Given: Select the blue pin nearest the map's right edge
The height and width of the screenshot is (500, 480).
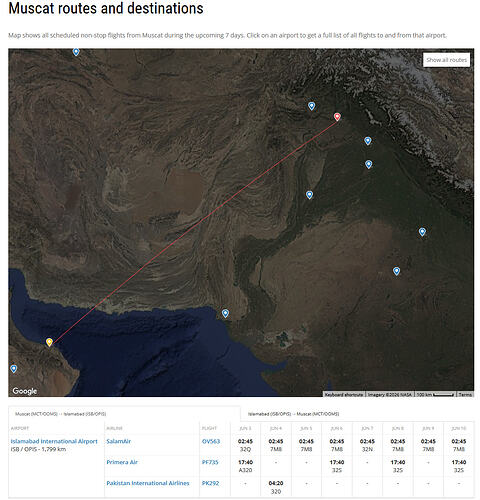Looking at the screenshot, I should (x=422, y=232).
